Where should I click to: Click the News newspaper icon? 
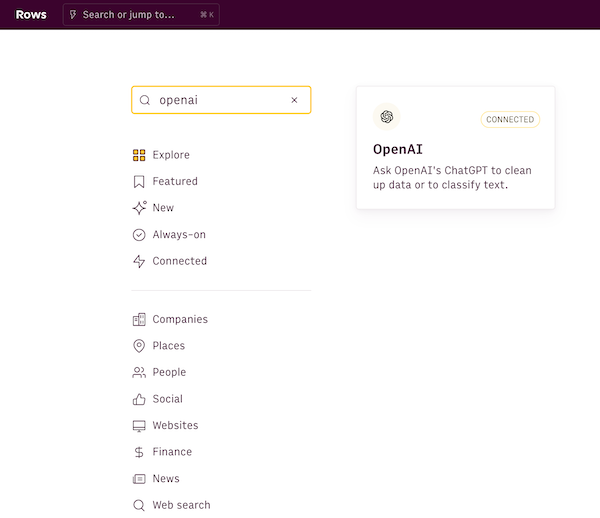pos(139,479)
